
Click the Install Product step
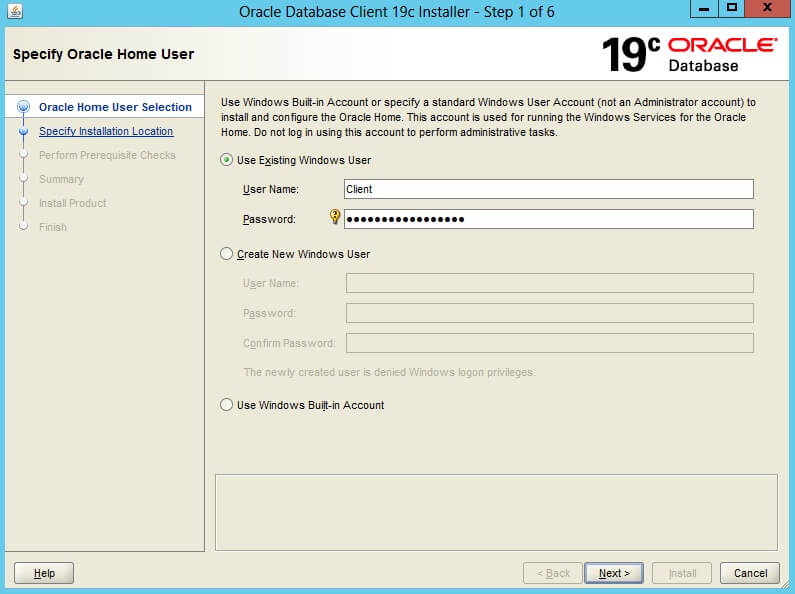(x=73, y=203)
